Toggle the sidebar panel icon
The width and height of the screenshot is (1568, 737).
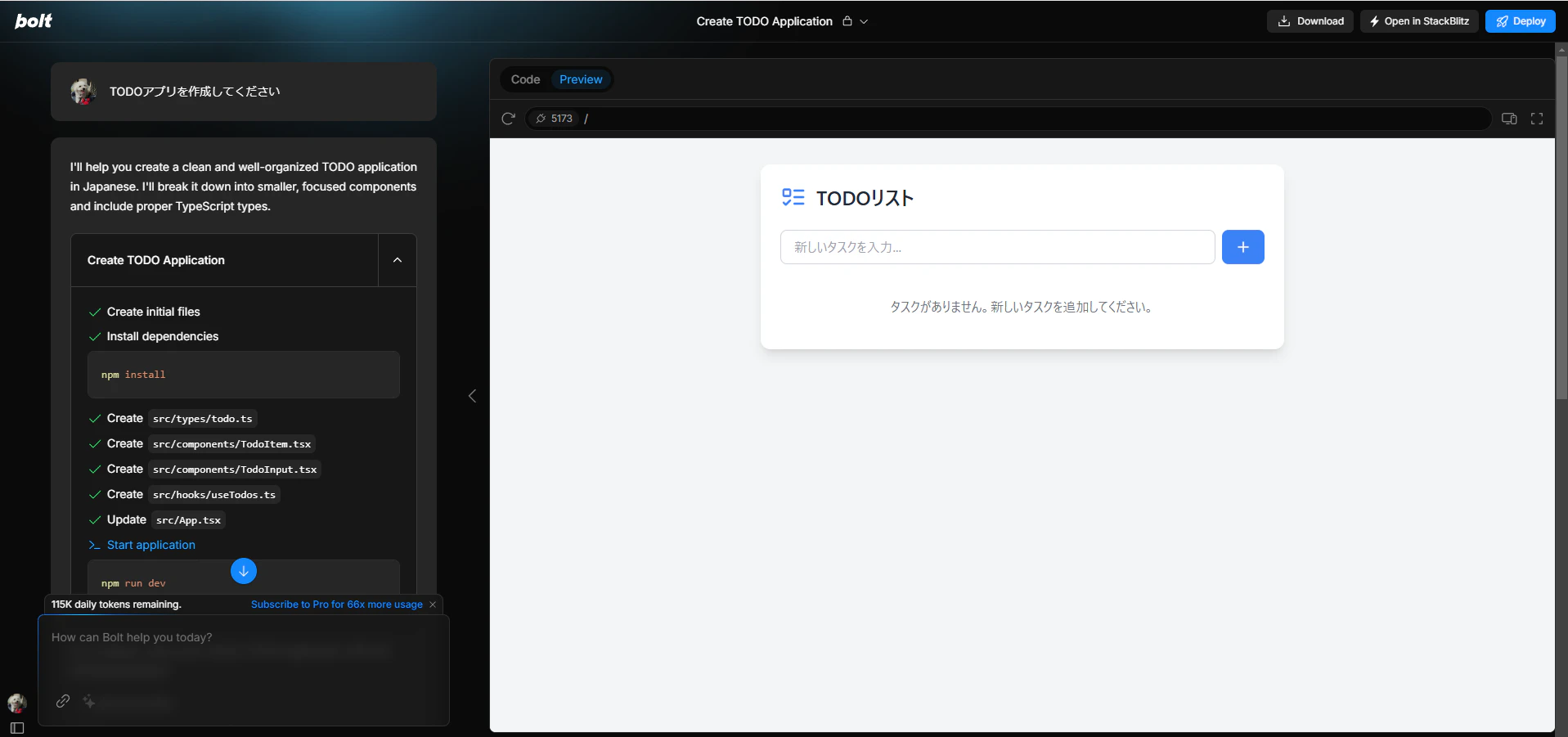tap(17, 728)
